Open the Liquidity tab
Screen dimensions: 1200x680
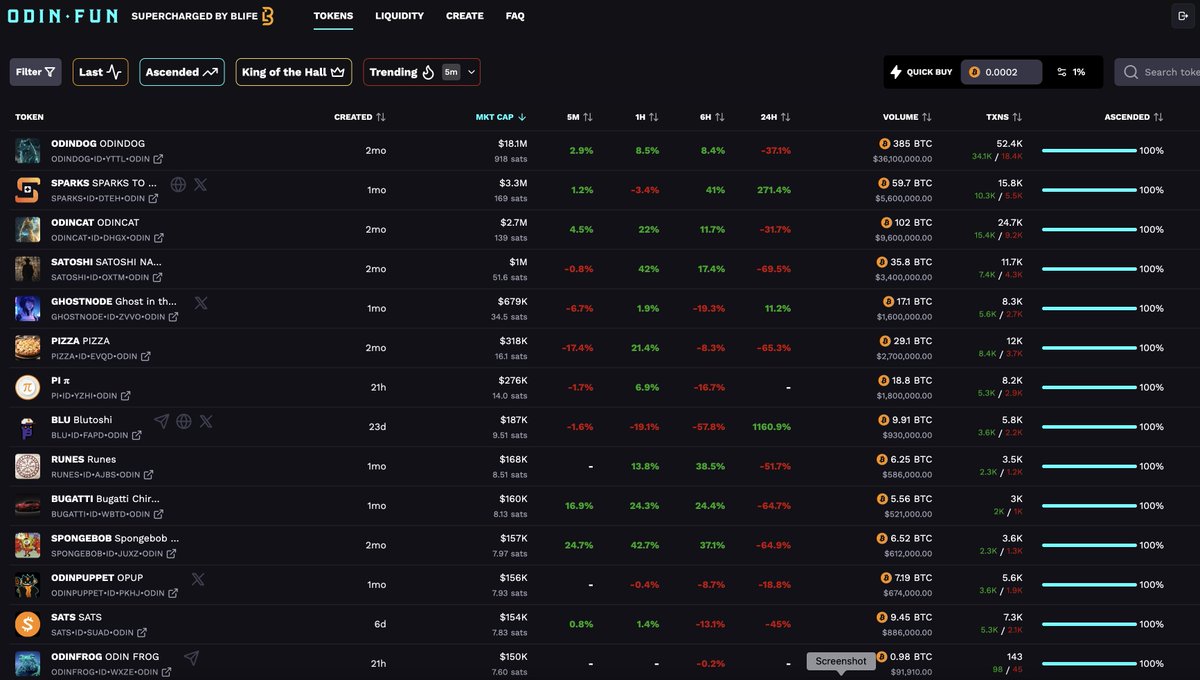(x=400, y=16)
